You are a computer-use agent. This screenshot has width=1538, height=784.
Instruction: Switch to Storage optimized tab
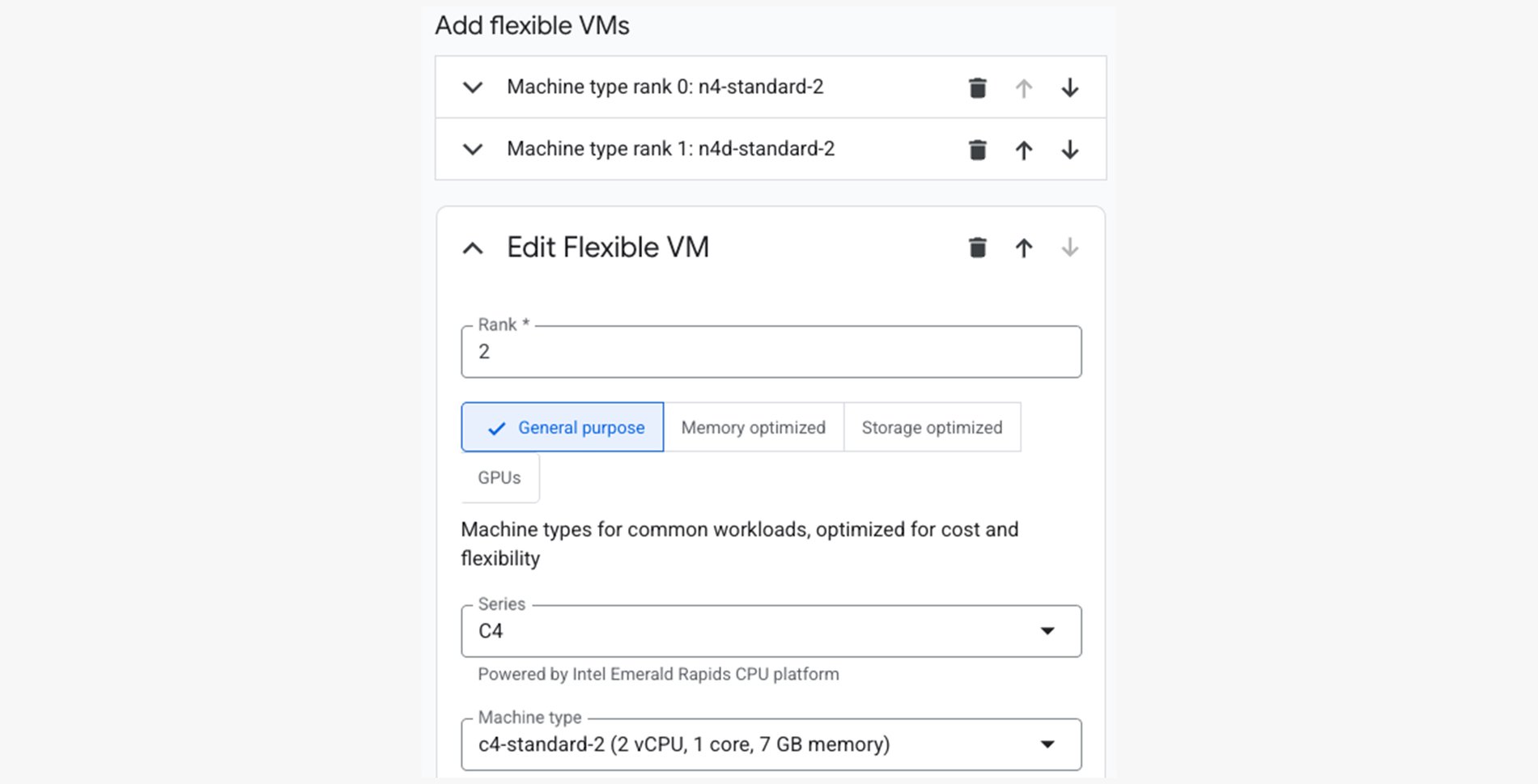coord(932,427)
